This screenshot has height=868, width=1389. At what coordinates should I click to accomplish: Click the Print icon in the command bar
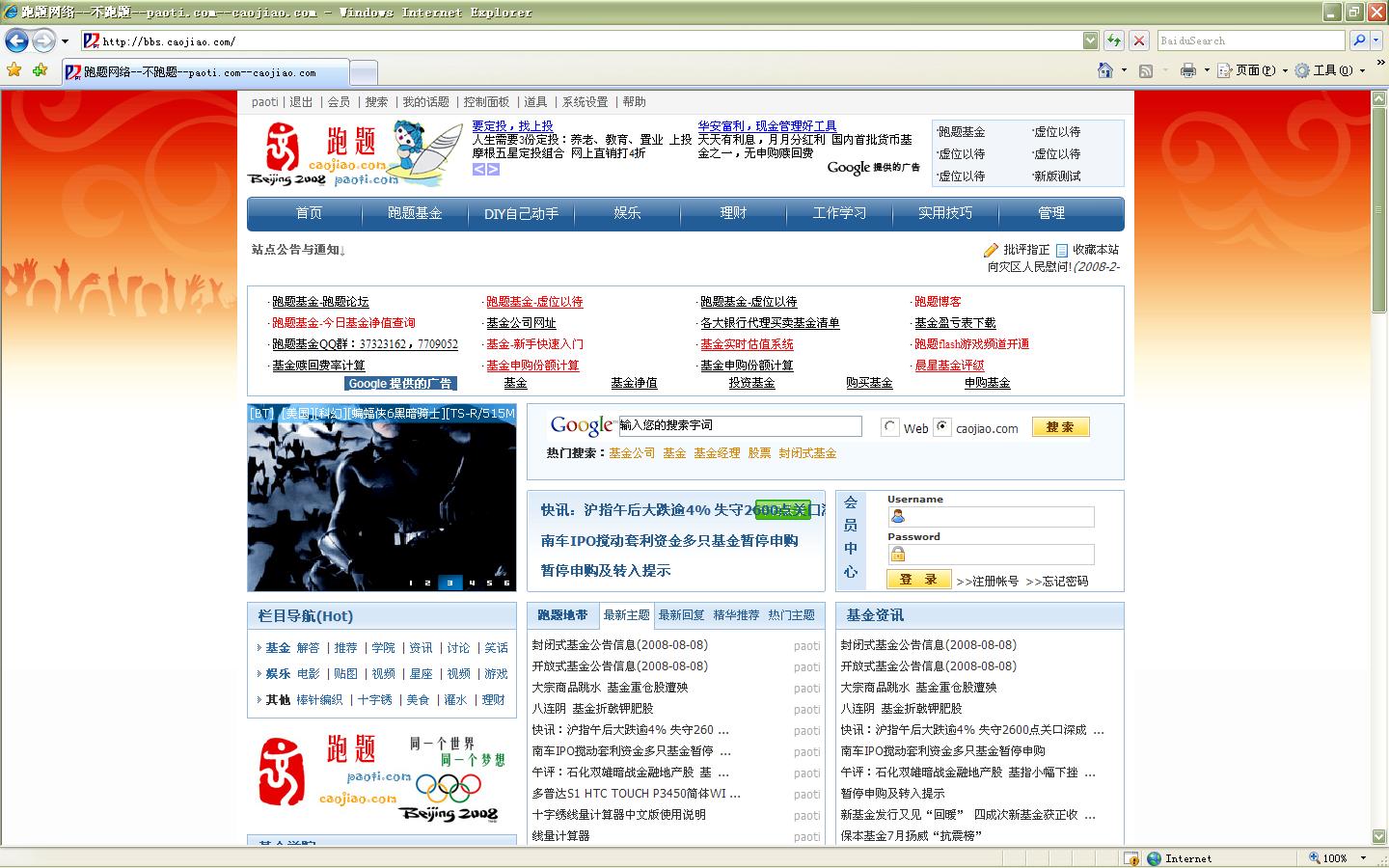1188,70
